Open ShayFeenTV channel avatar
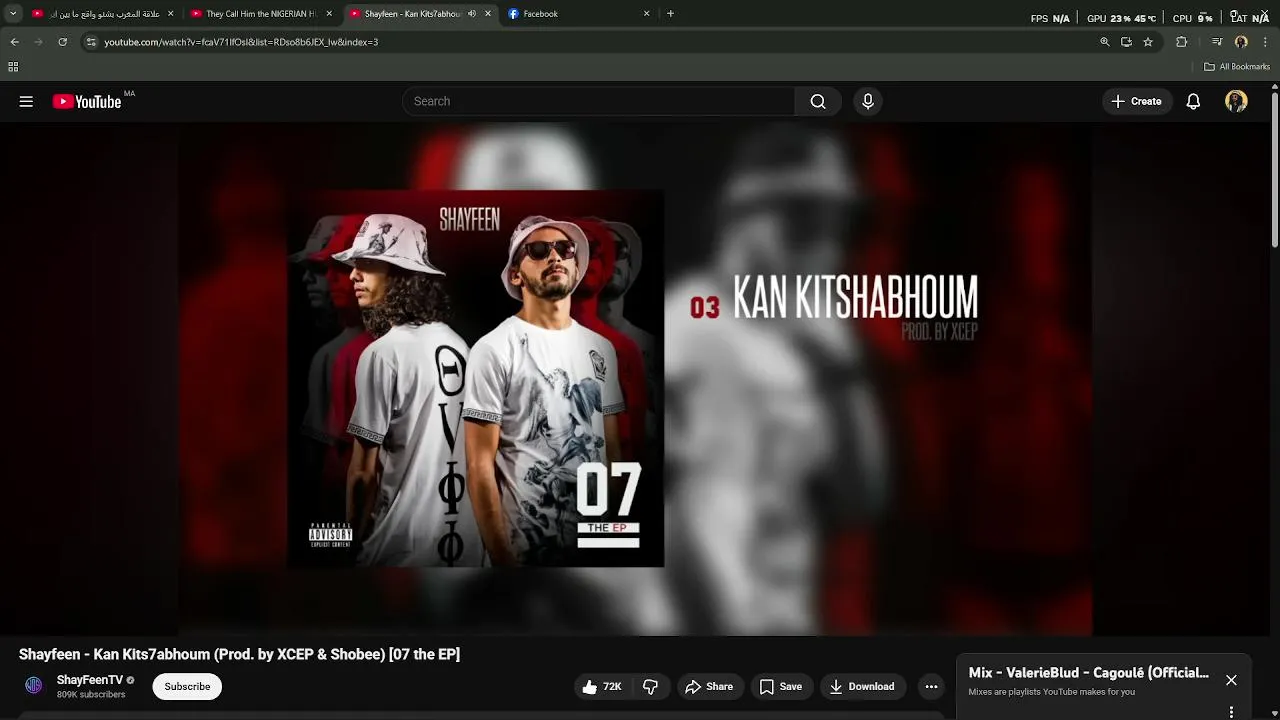Image resolution: width=1280 pixels, height=720 pixels. [x=34, y=685]
